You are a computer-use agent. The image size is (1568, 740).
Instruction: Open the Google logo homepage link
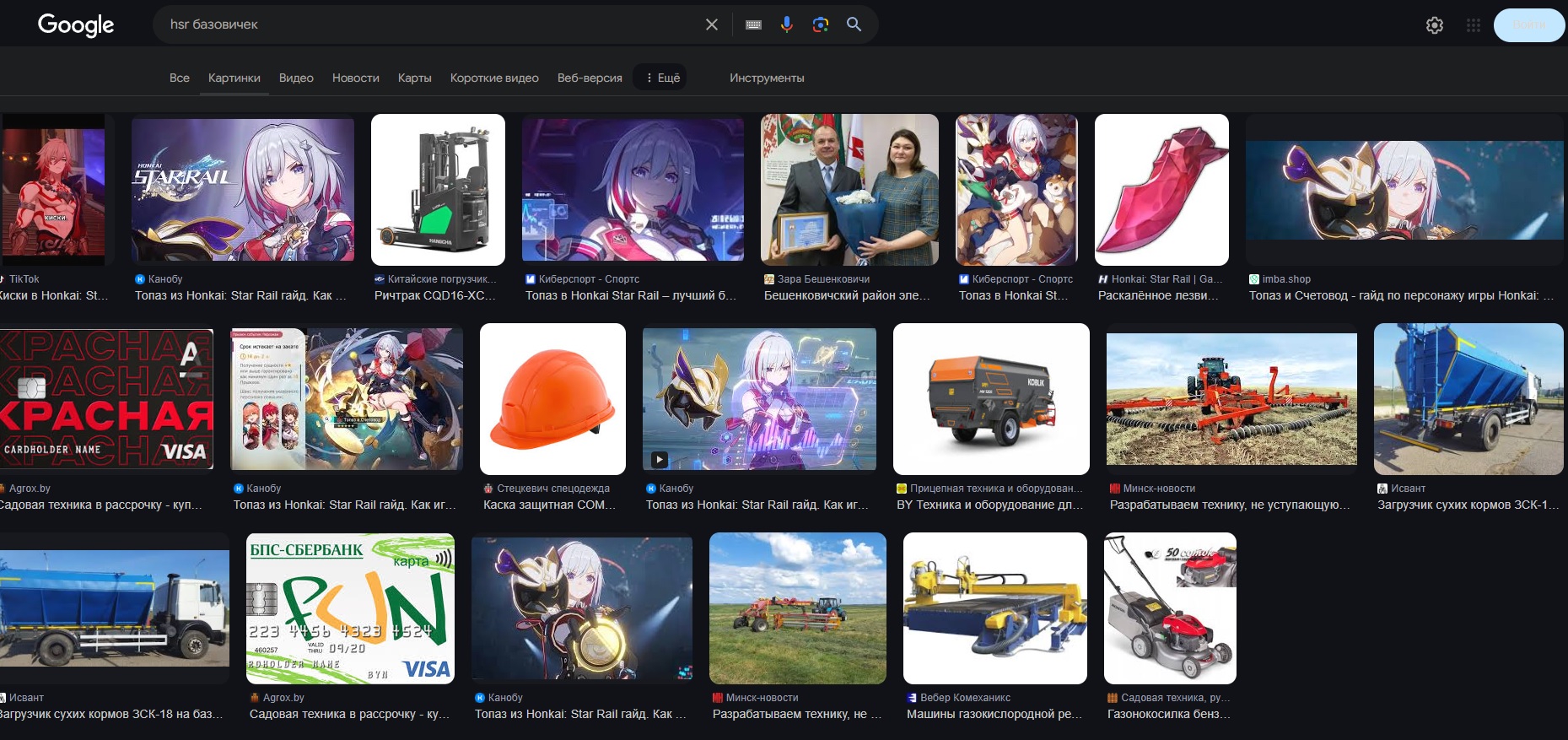76,25
